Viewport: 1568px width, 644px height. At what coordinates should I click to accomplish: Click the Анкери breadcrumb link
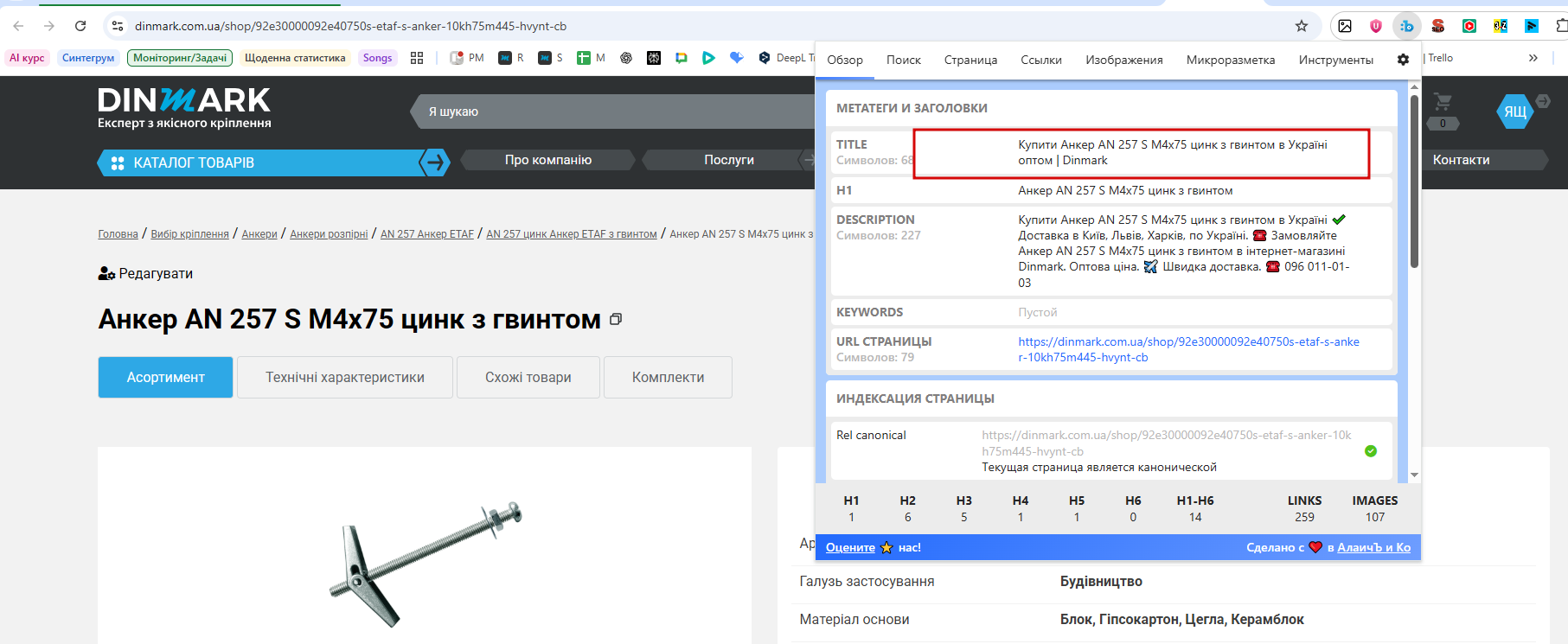pyautogui.click(x=259, y=234)
